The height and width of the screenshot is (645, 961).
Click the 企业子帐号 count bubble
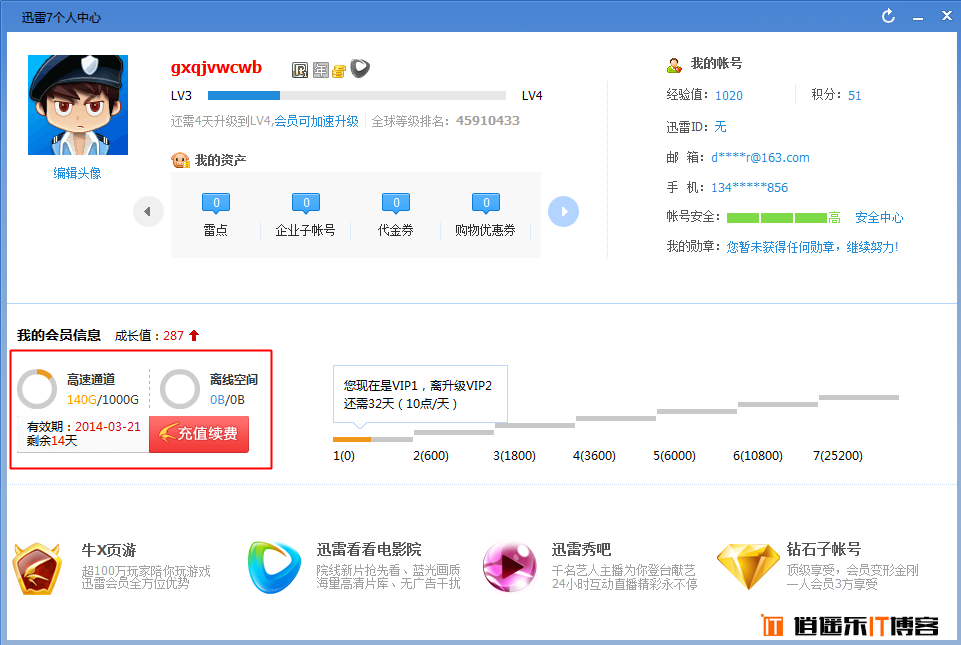point(306,204)
